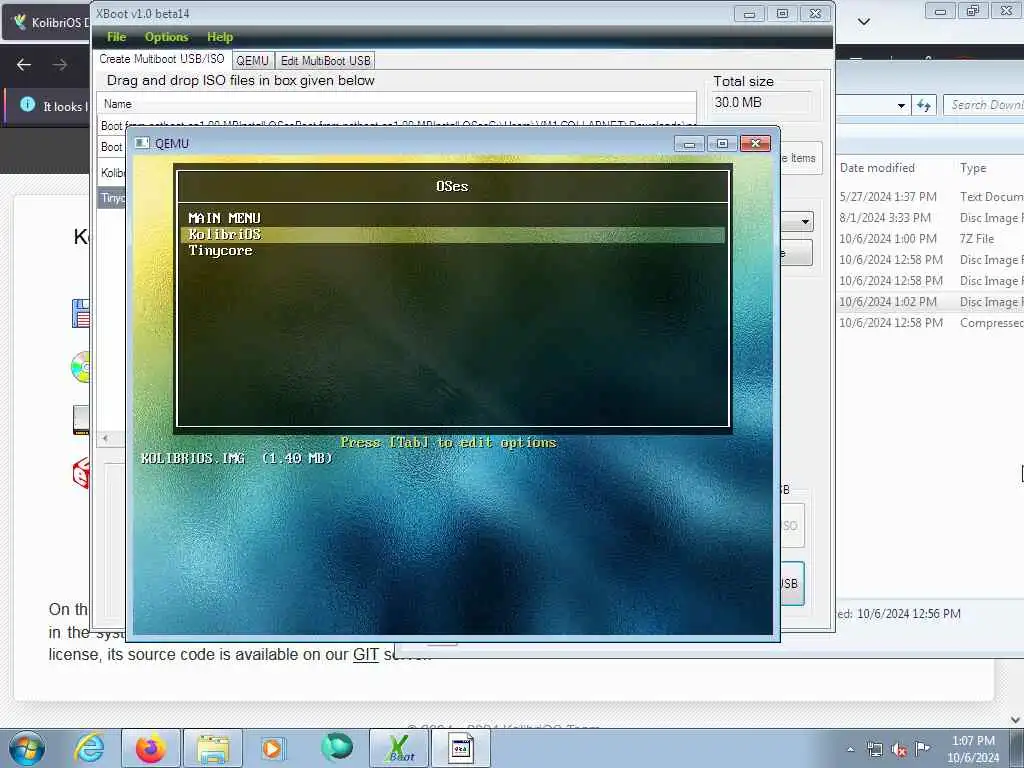Select the file modified 5/27/2024 1:37 PM
Image resolution: width=1024 pixels, height=768 pixels.
tap(931, 197)
